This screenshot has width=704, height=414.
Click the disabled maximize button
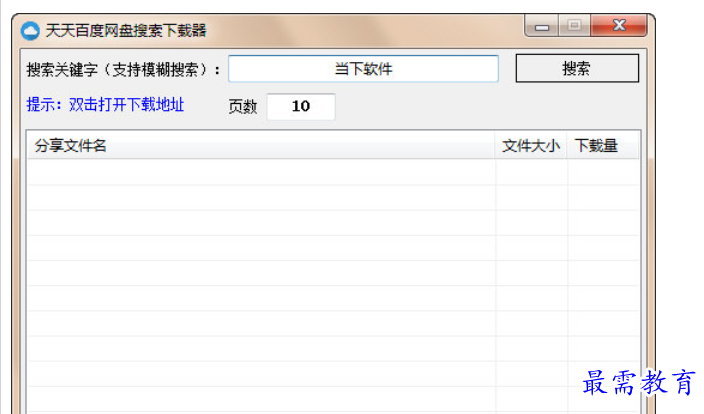pyautogui.click(x=575, y=26)
